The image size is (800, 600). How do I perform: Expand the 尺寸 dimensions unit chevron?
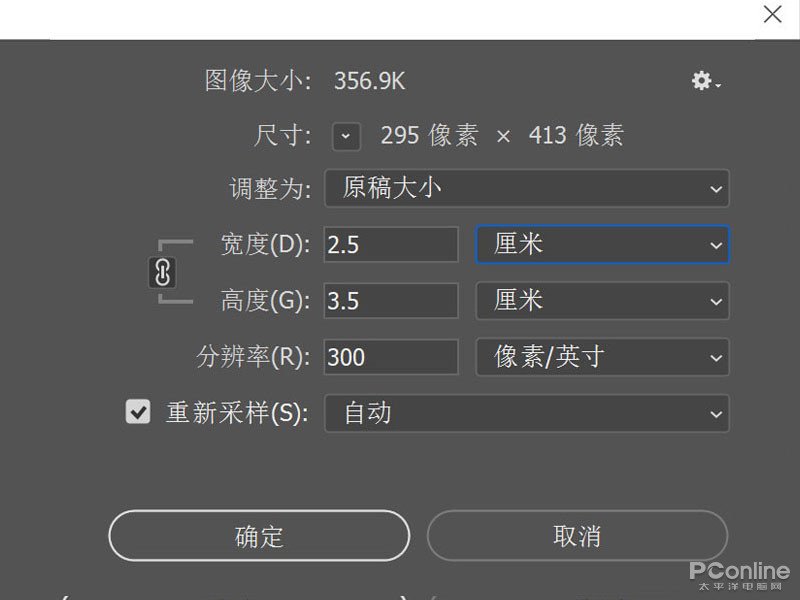coord(345,136)
